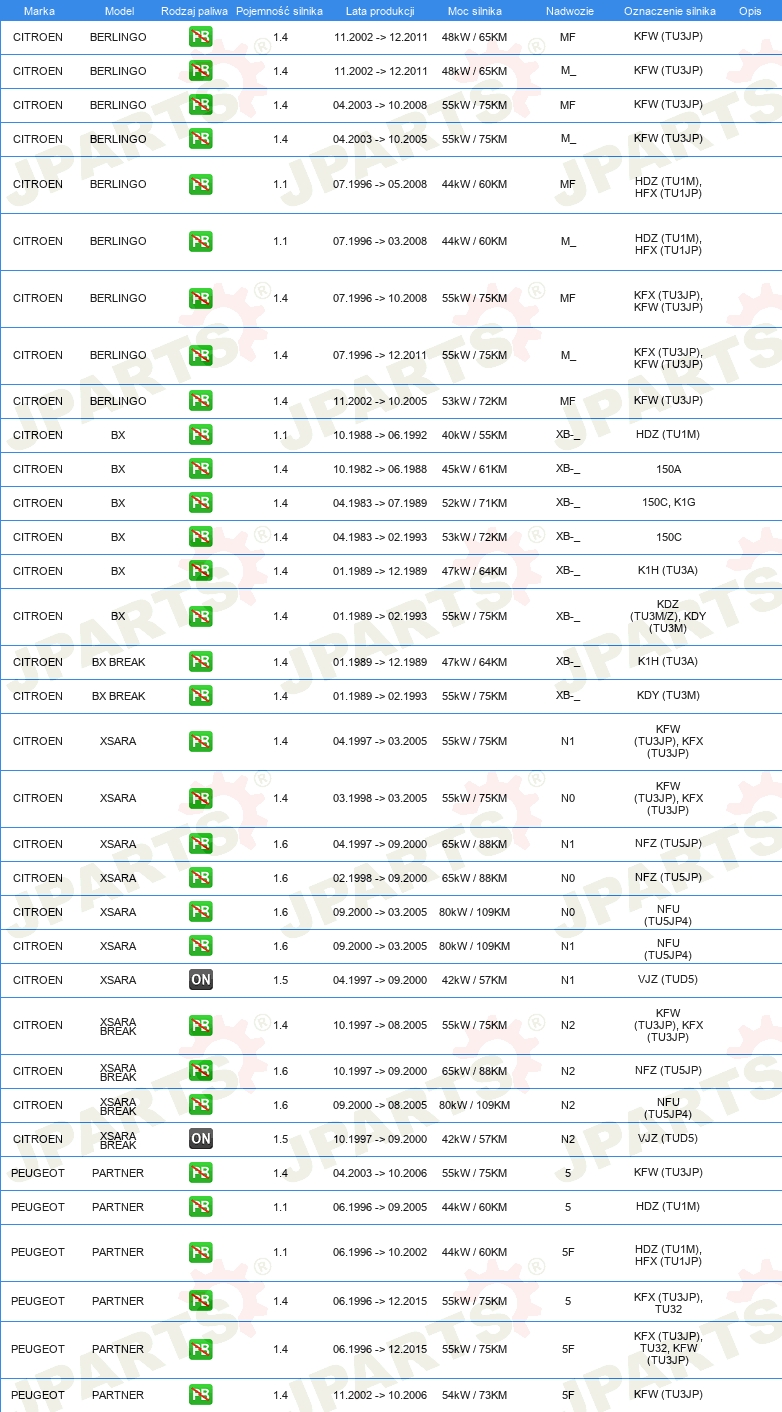Click petrol icon for Partner 06.1996 -> 09.2005 row
Image resolution: width=782 pixels, height=1412 pixels.
201,1207
